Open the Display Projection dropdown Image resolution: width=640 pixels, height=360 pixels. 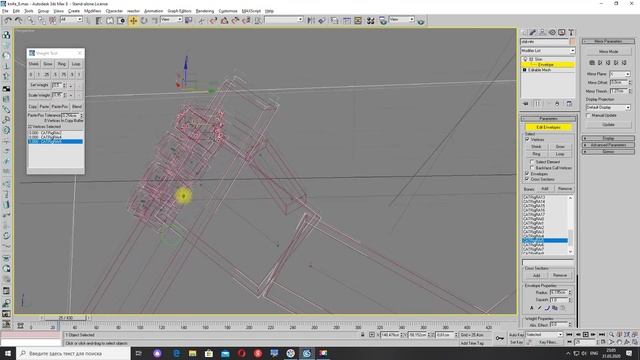(608, 107)
